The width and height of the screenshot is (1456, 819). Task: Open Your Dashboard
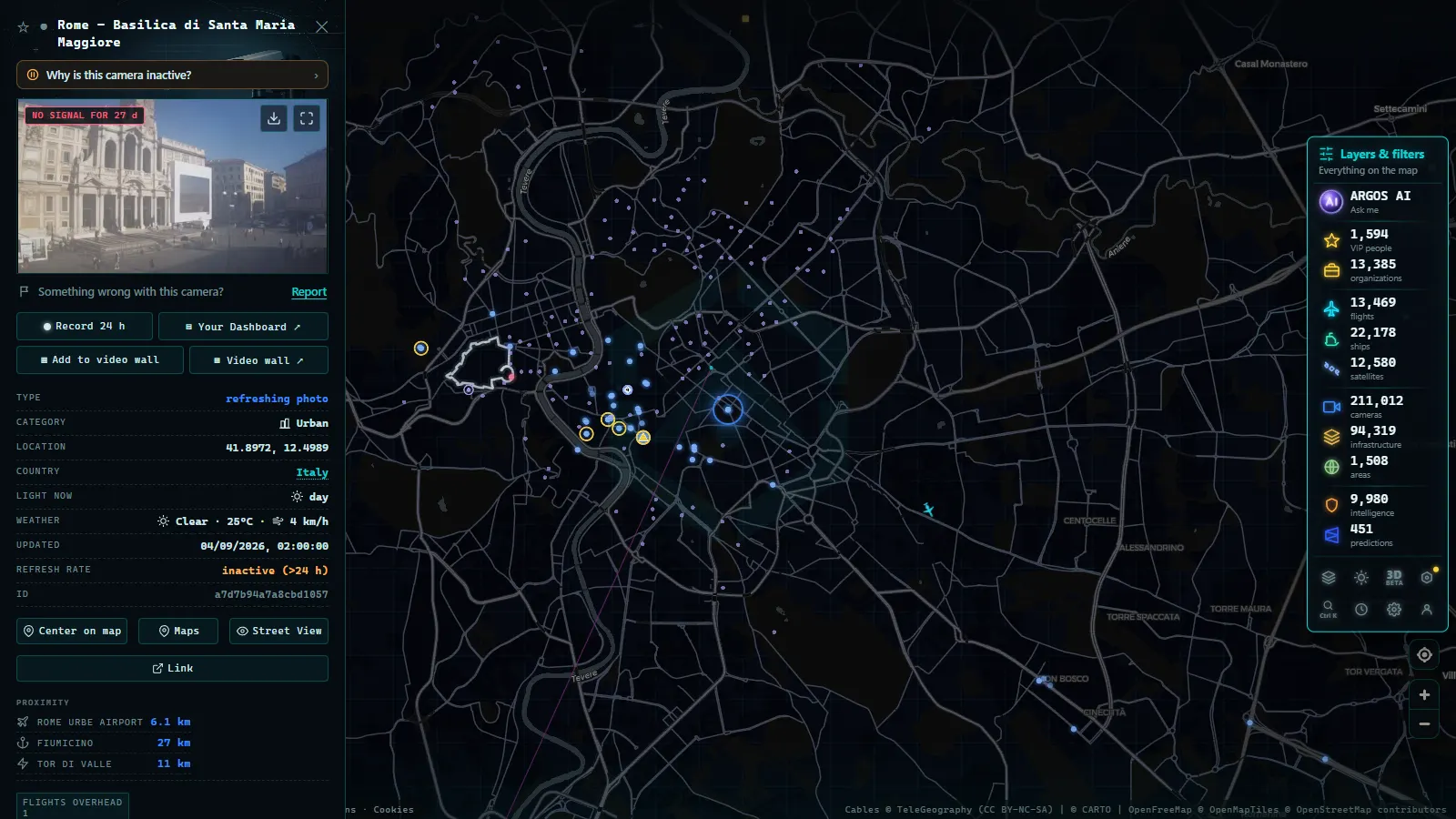click(243, 326)
